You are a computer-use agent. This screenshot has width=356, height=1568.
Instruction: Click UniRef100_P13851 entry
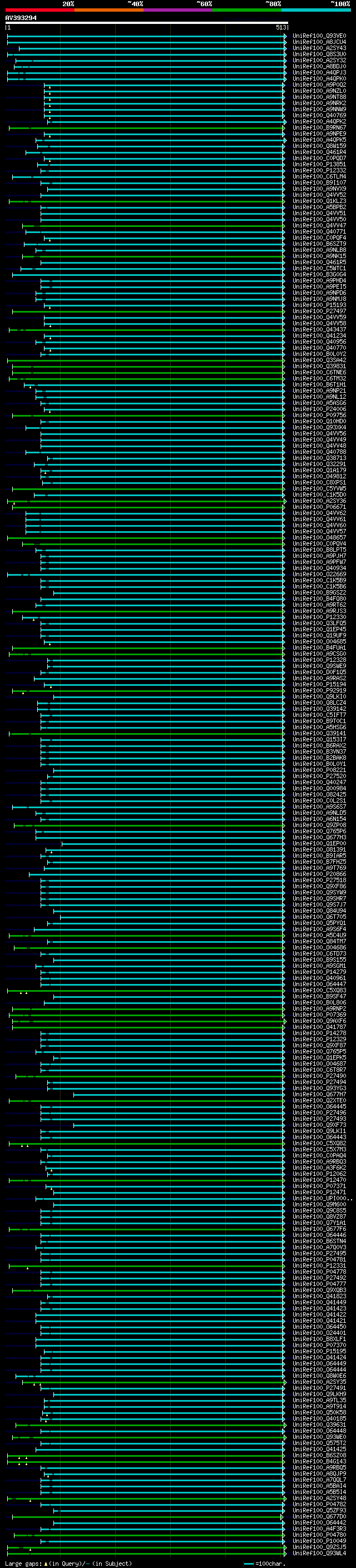coord(319,164)
